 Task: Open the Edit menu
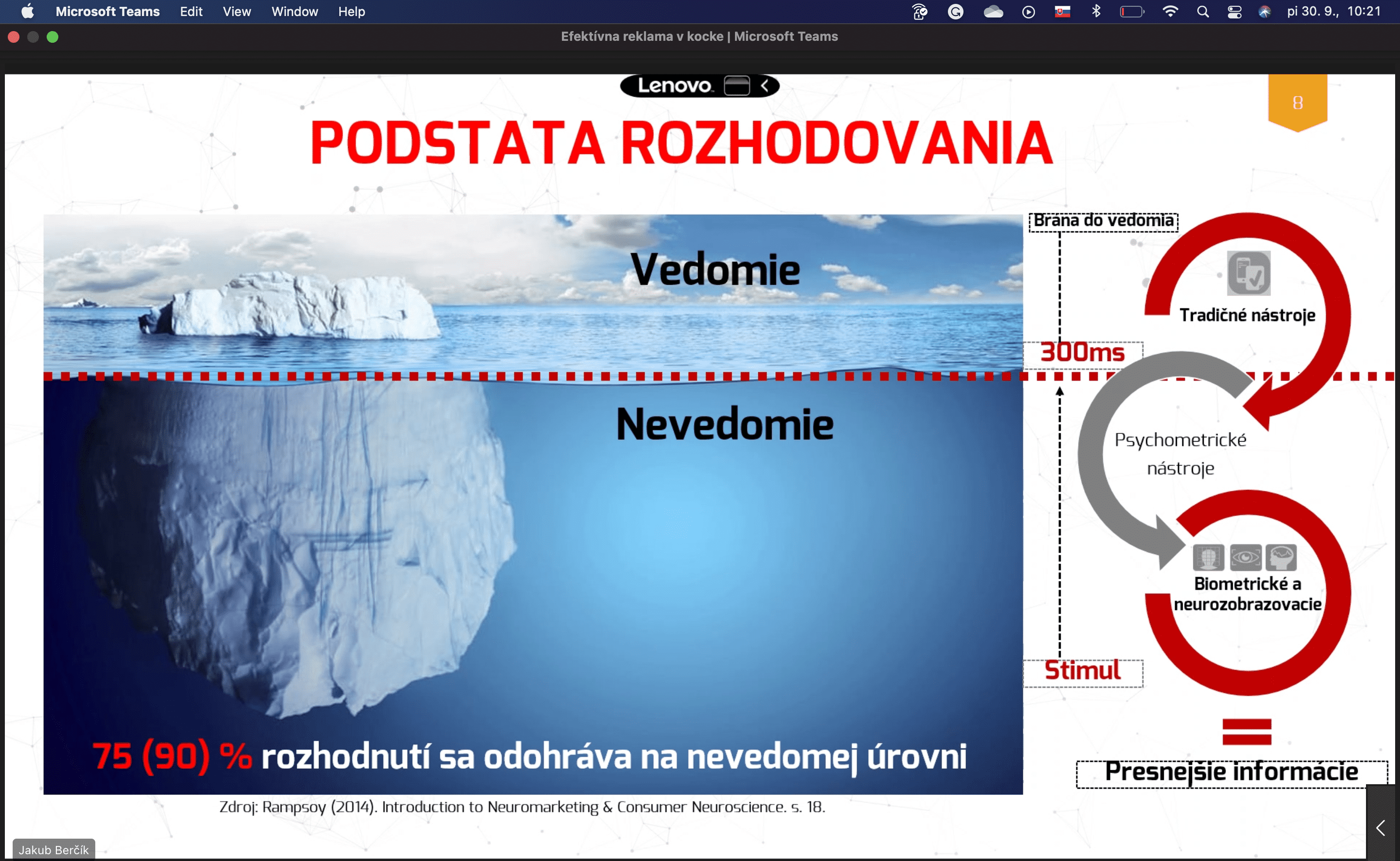[191, 11]
